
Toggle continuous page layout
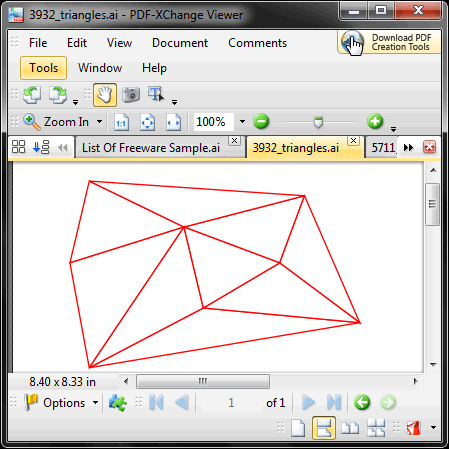[324, 428]
